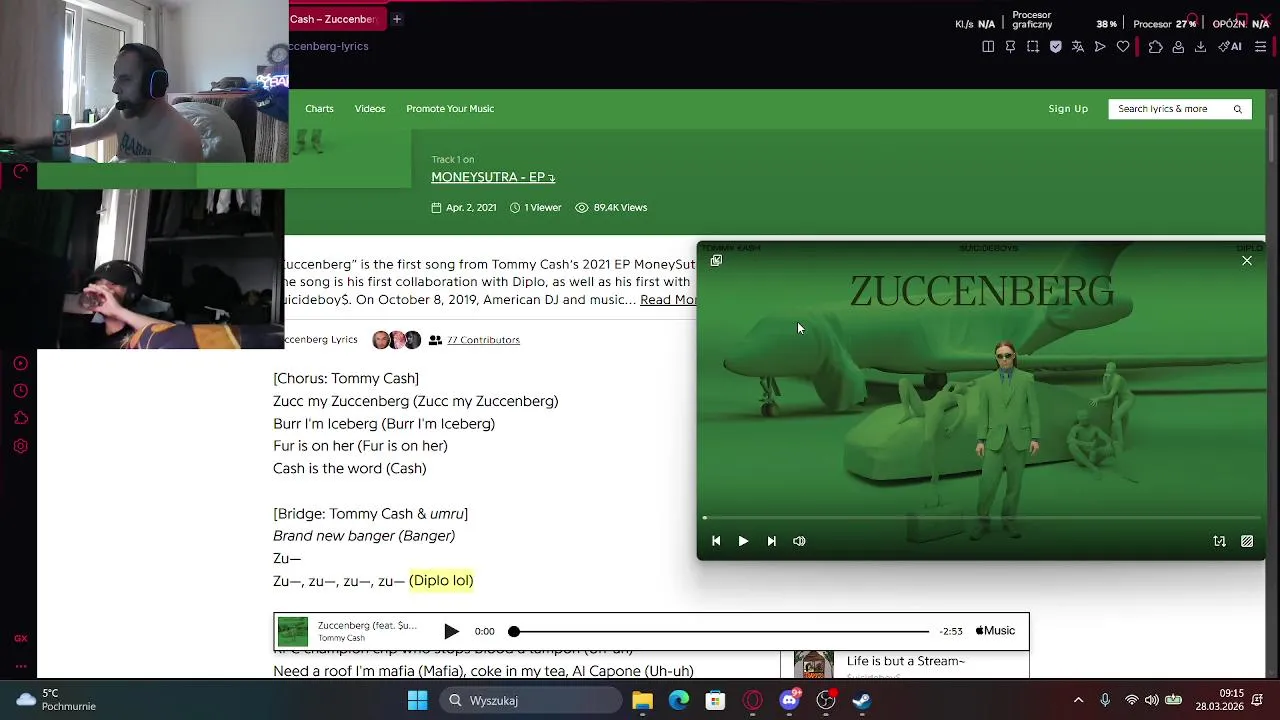Click the highlighted (Diplo lol) annotation
This screenshot has height=720, width=1280.
click(441, 580)
